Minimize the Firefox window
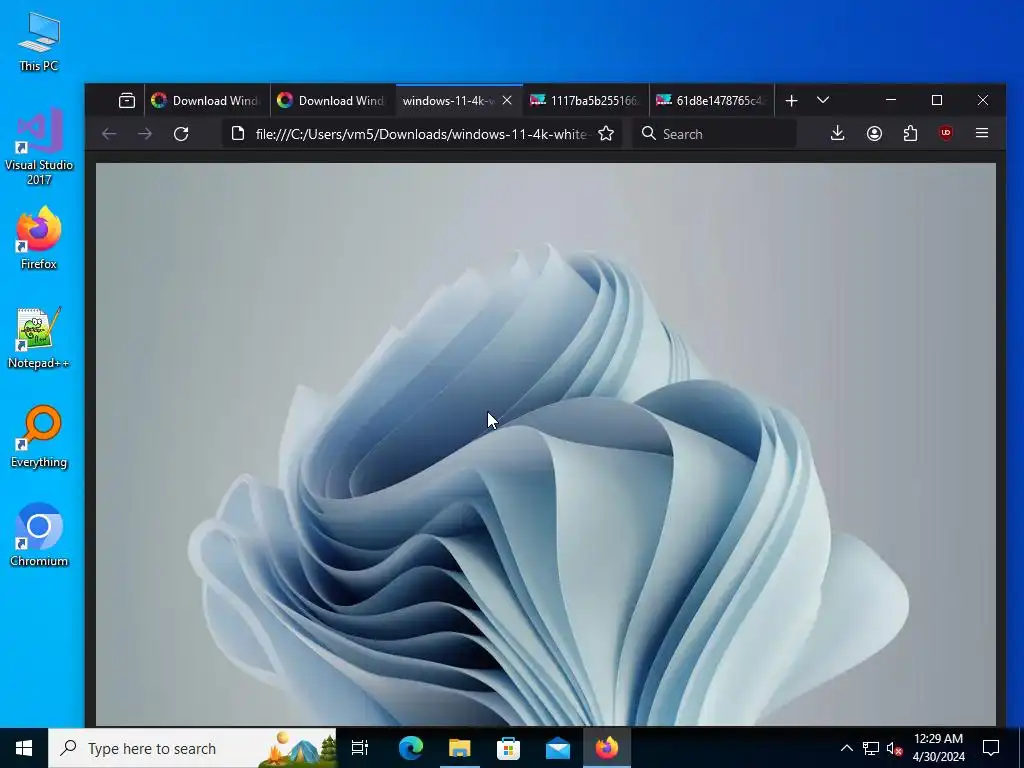 tap(891, 100)
